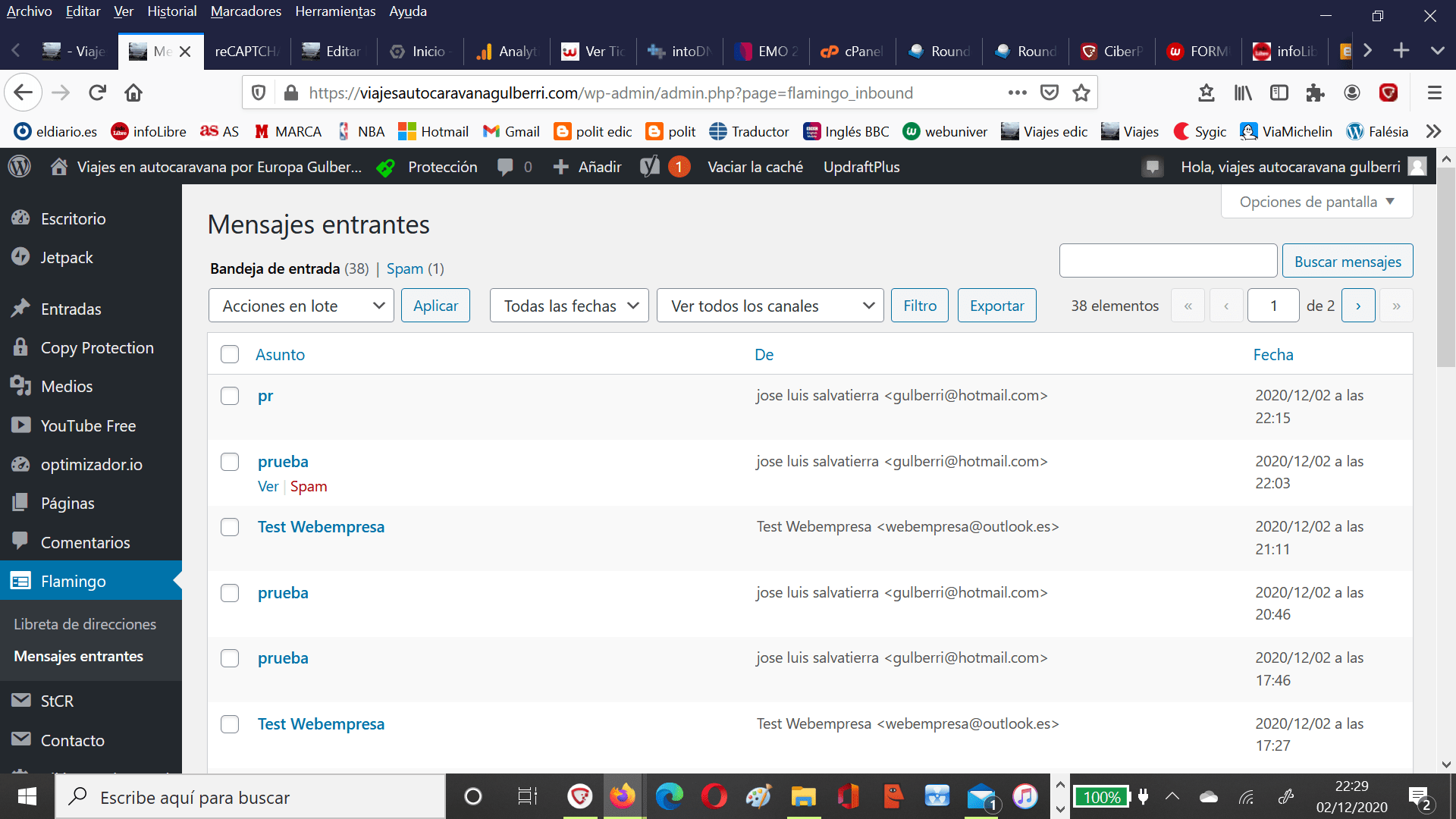This screenshot has width=1456, height=819.
Task: Click Vaciar la caché in admin bar
Action: pos(755,167)
